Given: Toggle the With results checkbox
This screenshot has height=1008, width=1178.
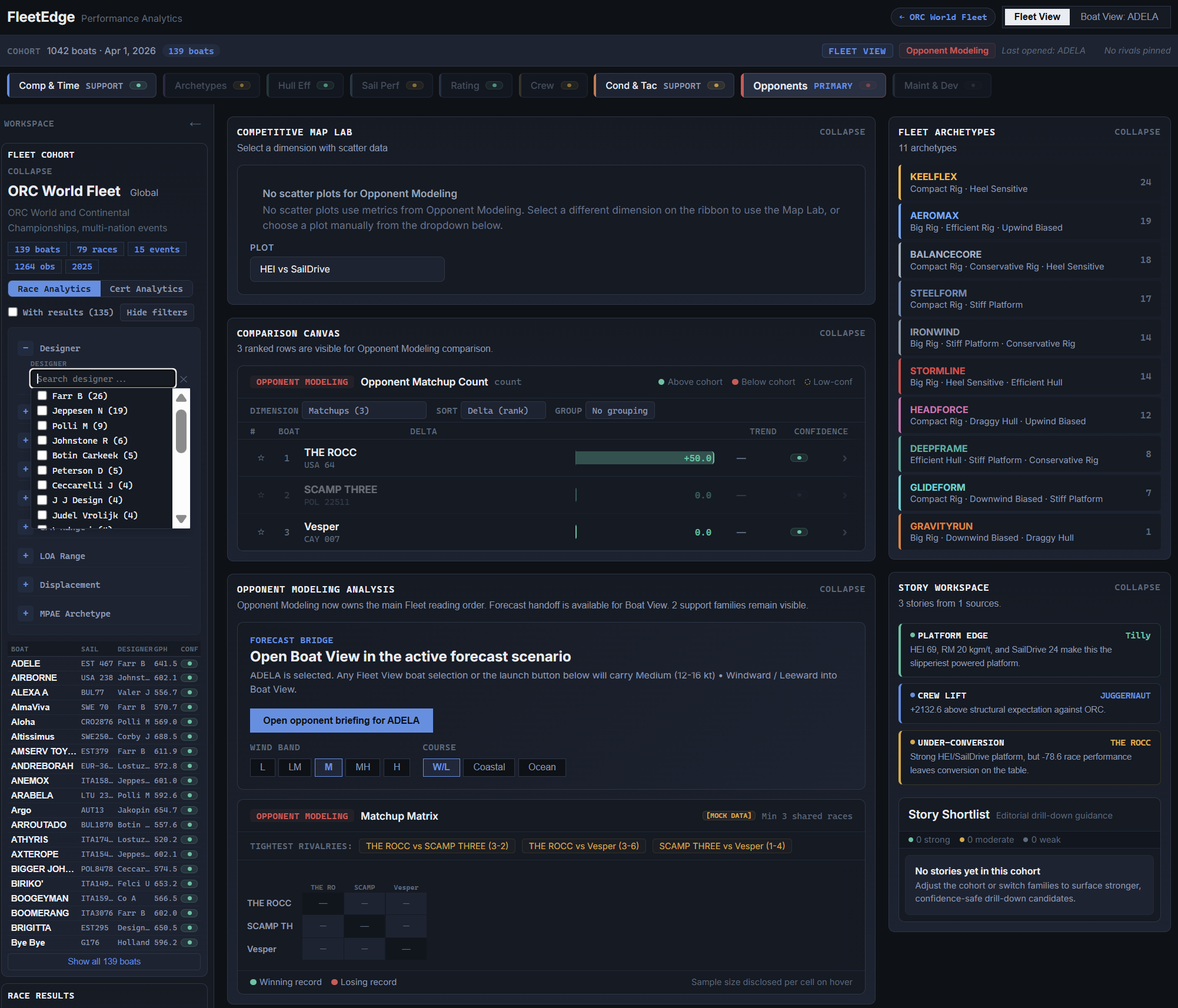Looking at the screenshot, I should point(13,312).
